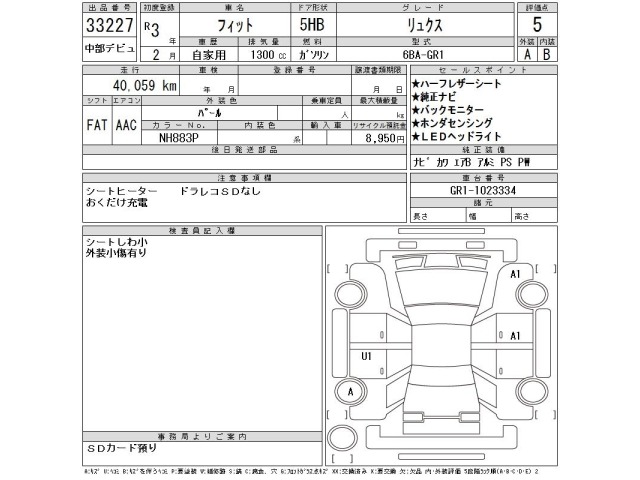This screenshot has height=480, width=640.
Task: Select the ★バックモニター sales point
Action: pyautogui.click(x=447, y=110)
